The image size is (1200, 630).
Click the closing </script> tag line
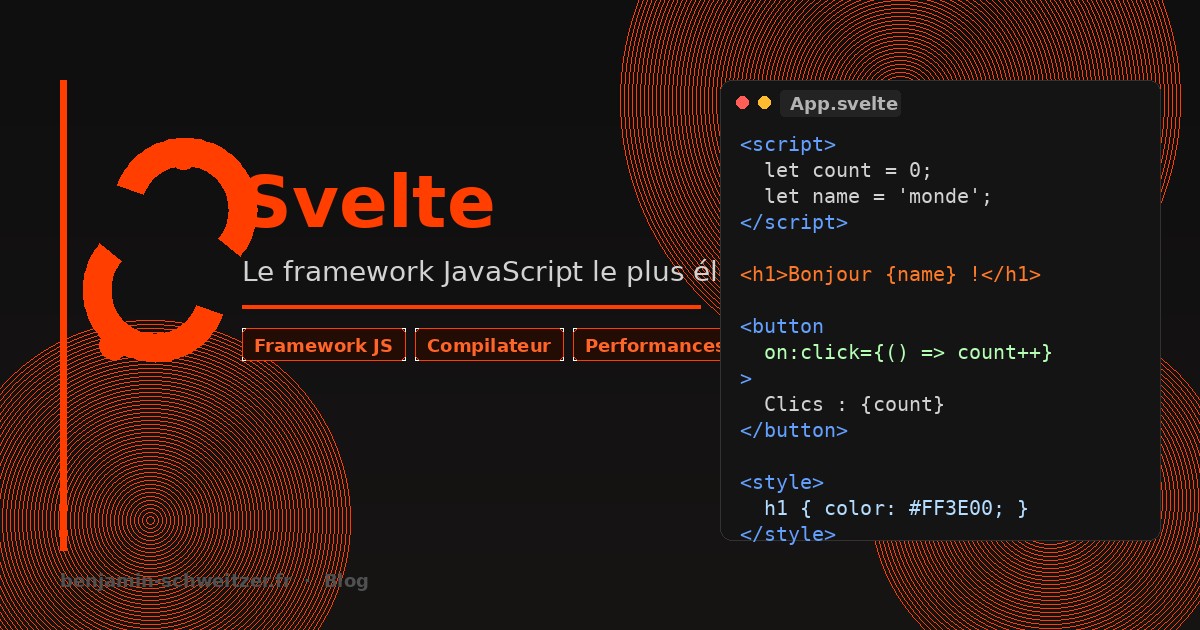(794, 222)
